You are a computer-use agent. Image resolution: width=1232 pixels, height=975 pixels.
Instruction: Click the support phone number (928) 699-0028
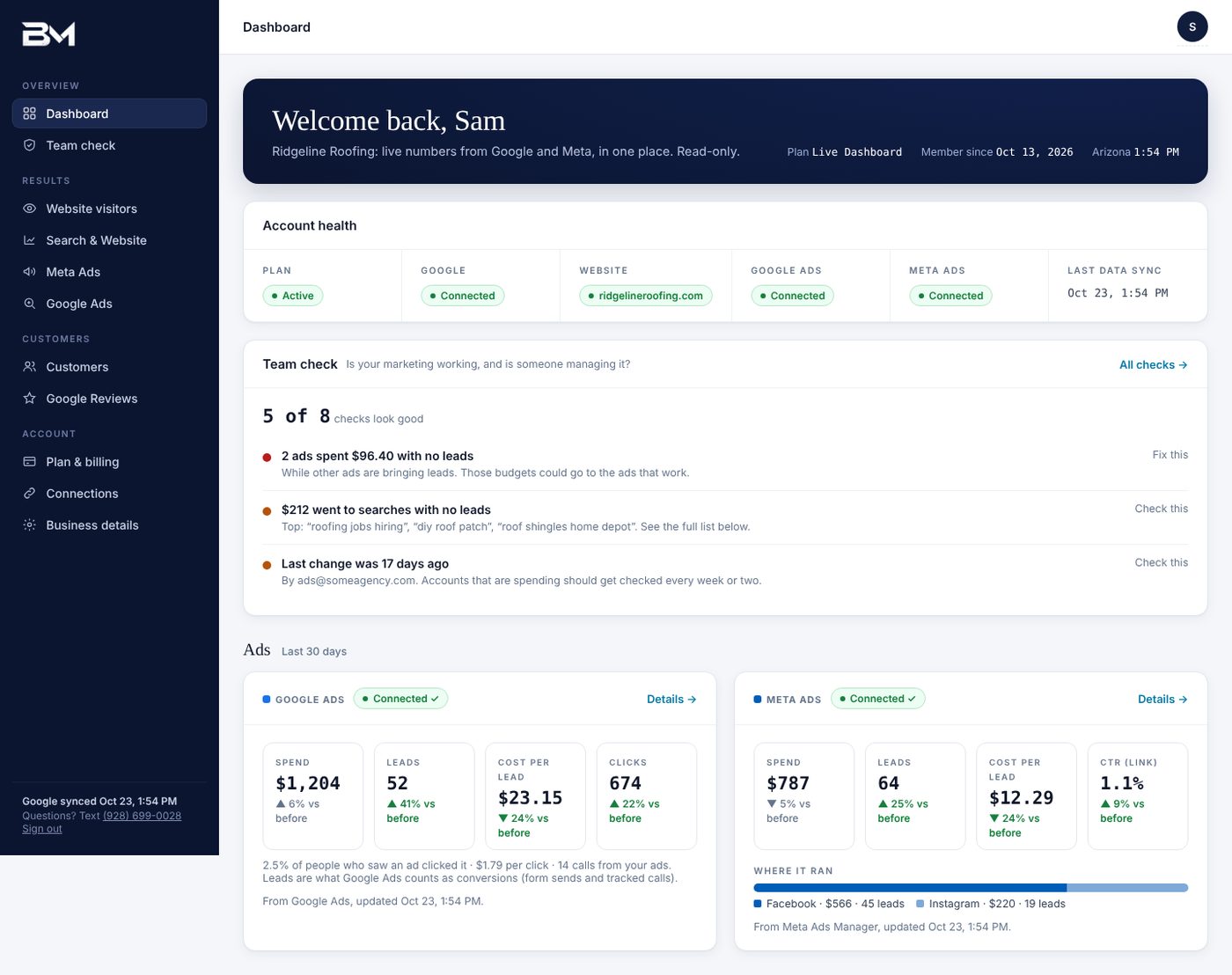[142, 816]
